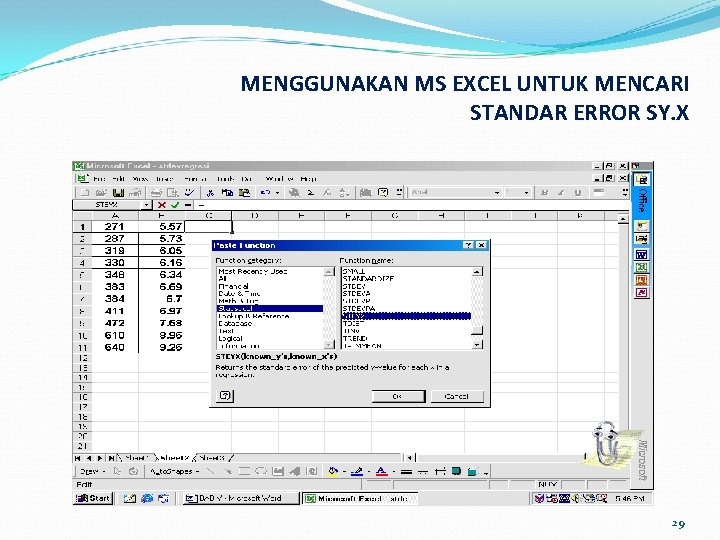
Task: Open the Insert menu
Action: click(x=164, y=179)
